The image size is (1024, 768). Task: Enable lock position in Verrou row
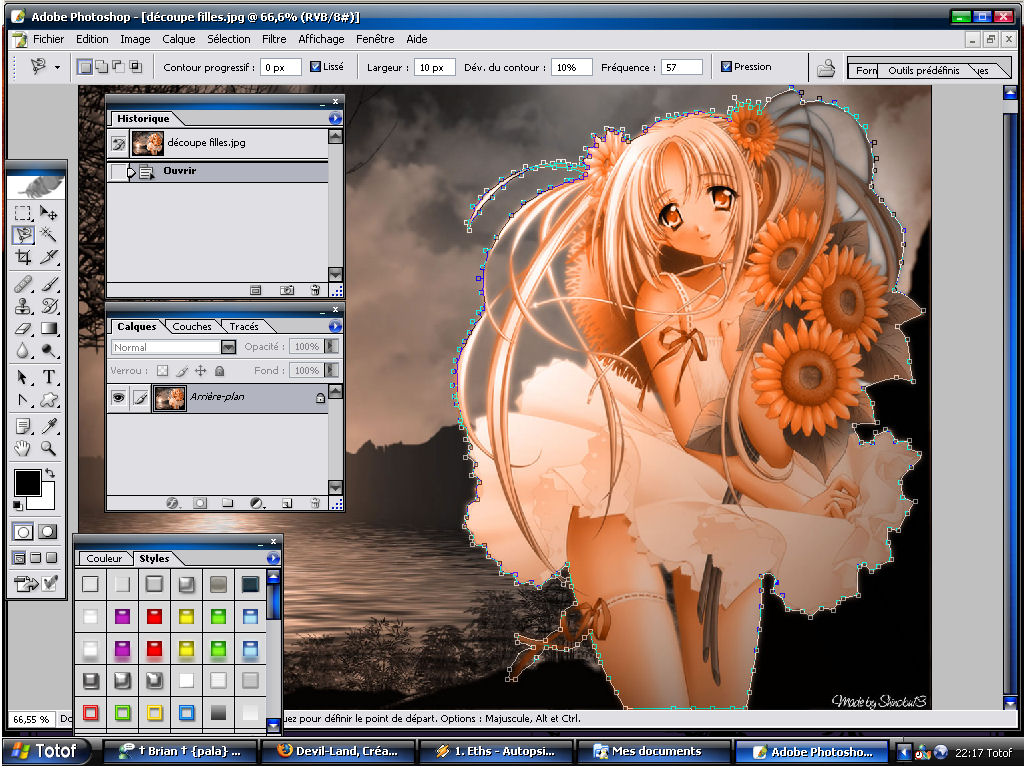point(200,371)
